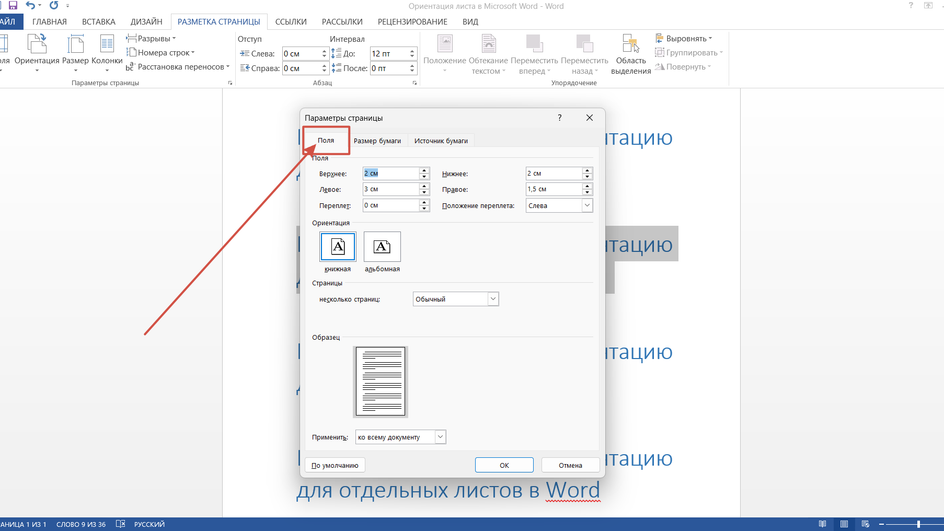Screen dimensions: 944x531
Task: Click the zoom slider in status bar
Action: point(915,524)
